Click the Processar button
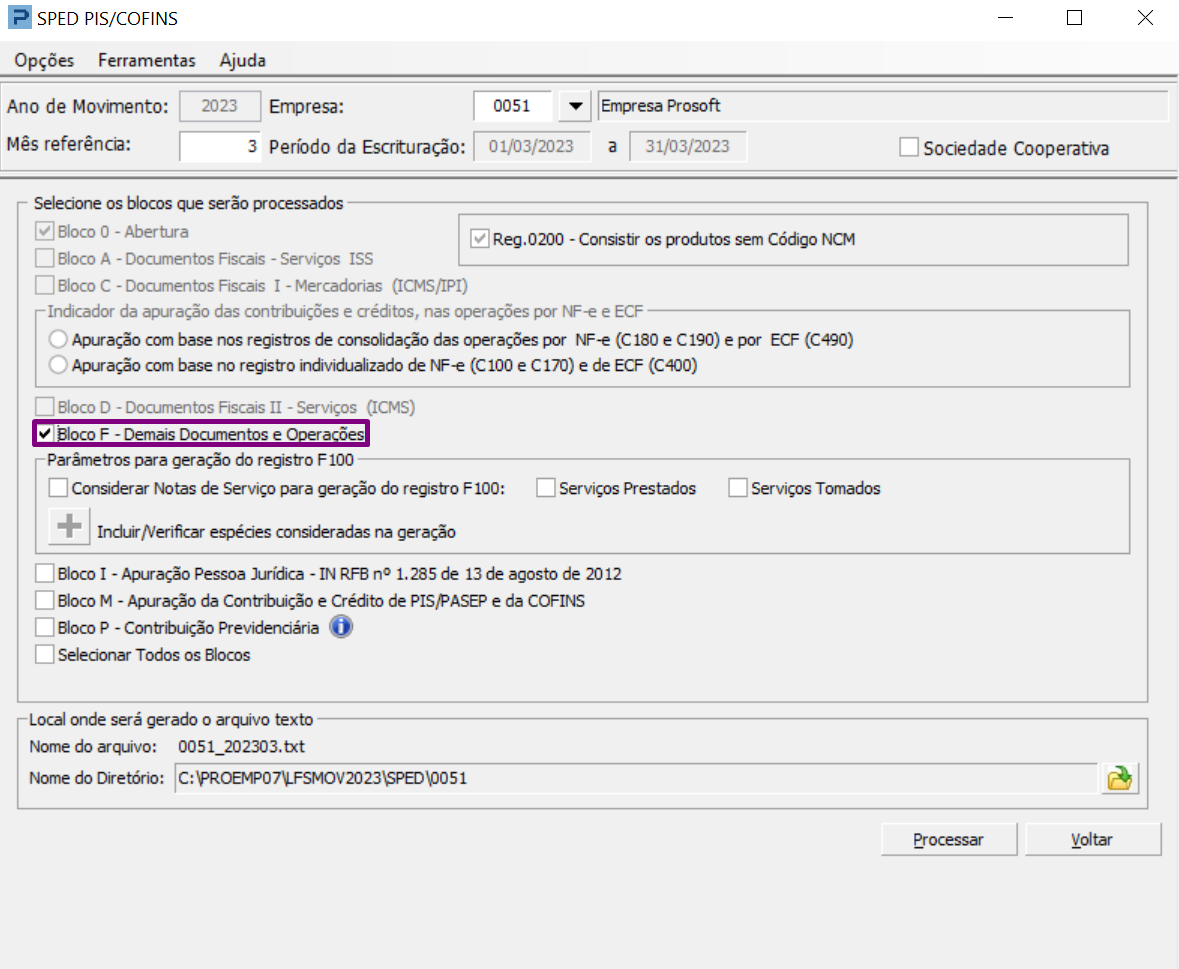 click(x=948, y=840)
